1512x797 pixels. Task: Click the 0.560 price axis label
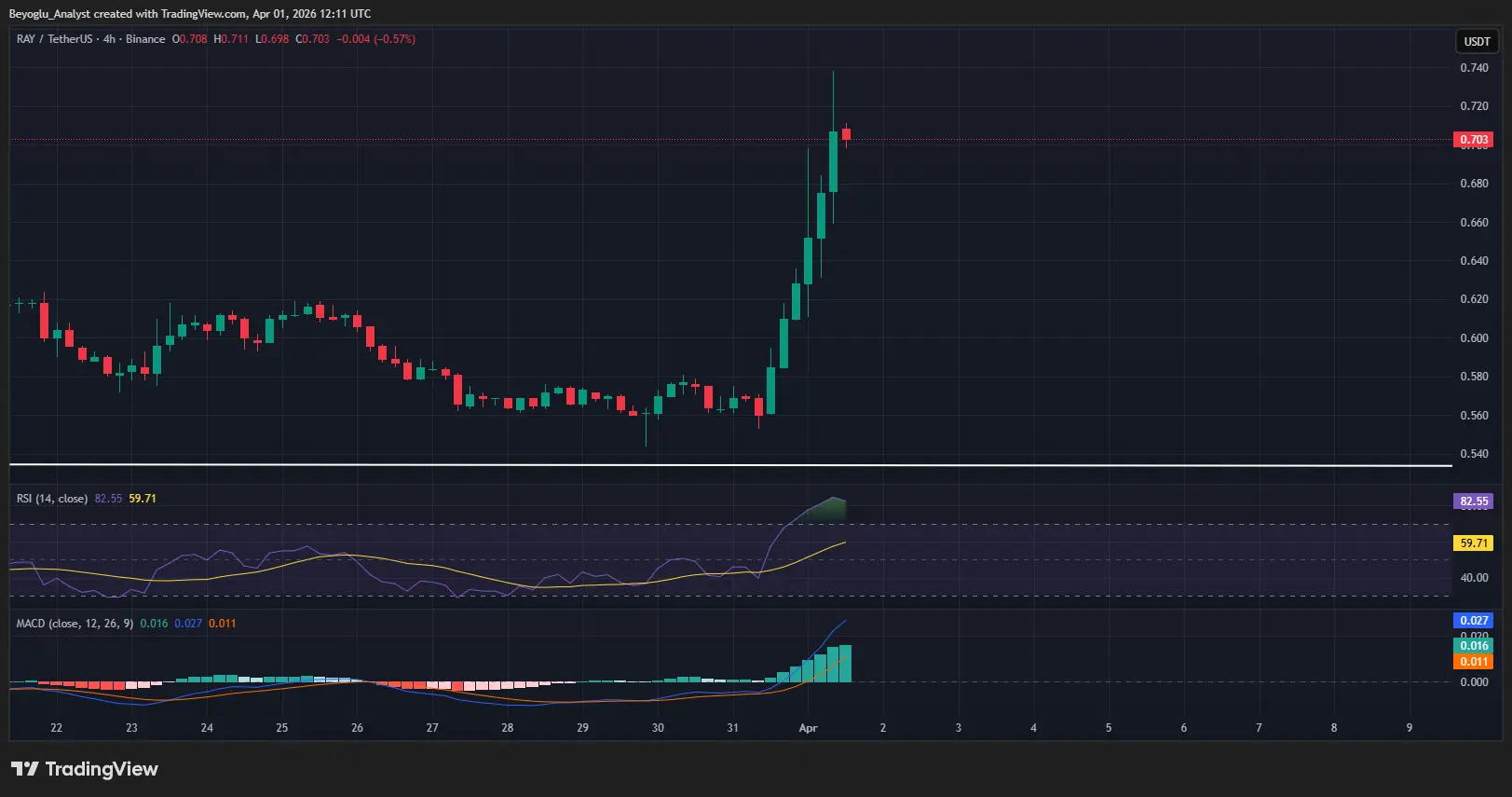point(1474,416)
